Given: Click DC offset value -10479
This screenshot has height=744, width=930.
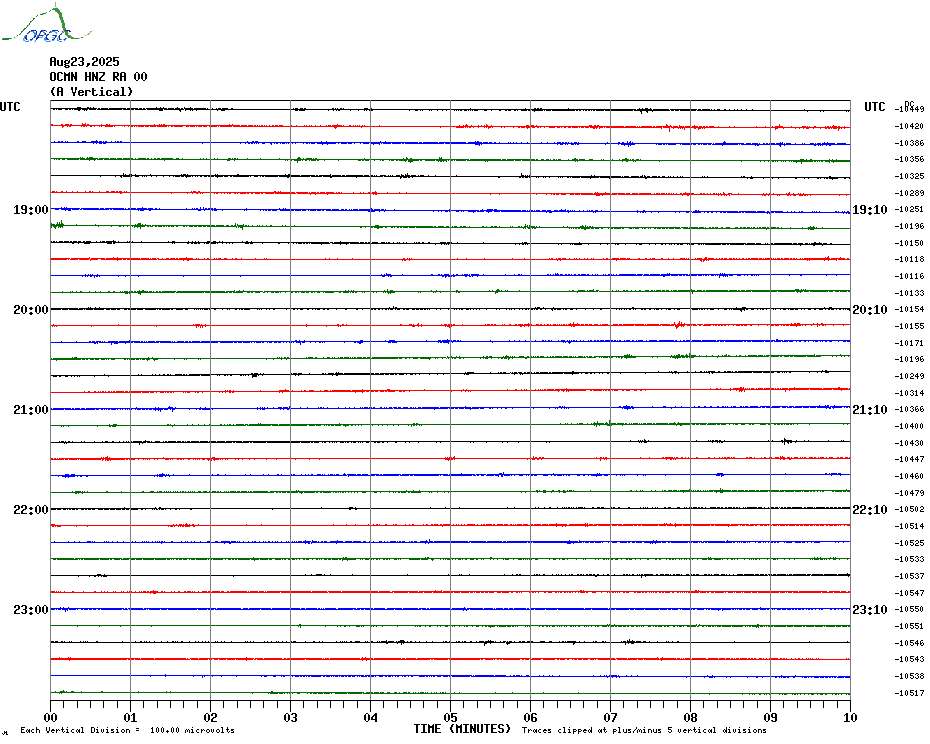Looking at the screenshot, I should pos(910,493).
